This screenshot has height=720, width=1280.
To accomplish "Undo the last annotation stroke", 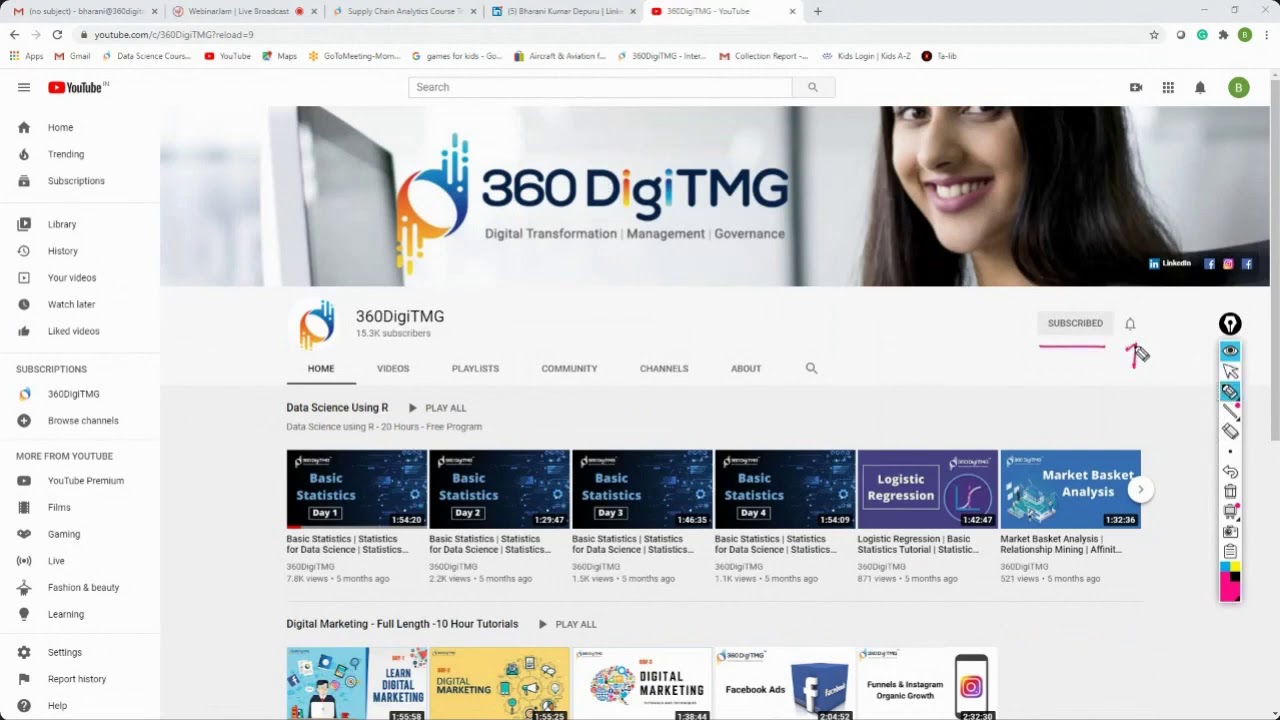I will point(1230,472).
